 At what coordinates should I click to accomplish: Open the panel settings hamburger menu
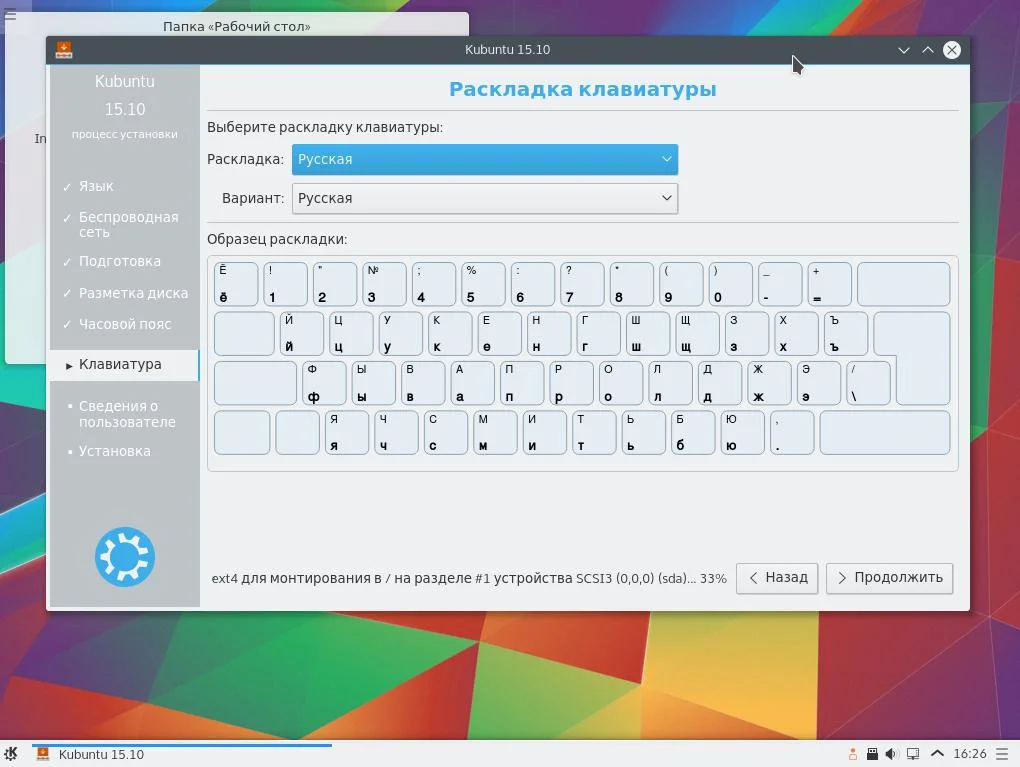click(x=1002, y=754)
